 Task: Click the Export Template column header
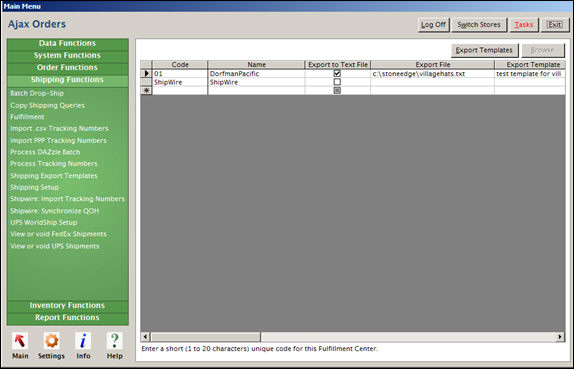coord(530,65)
